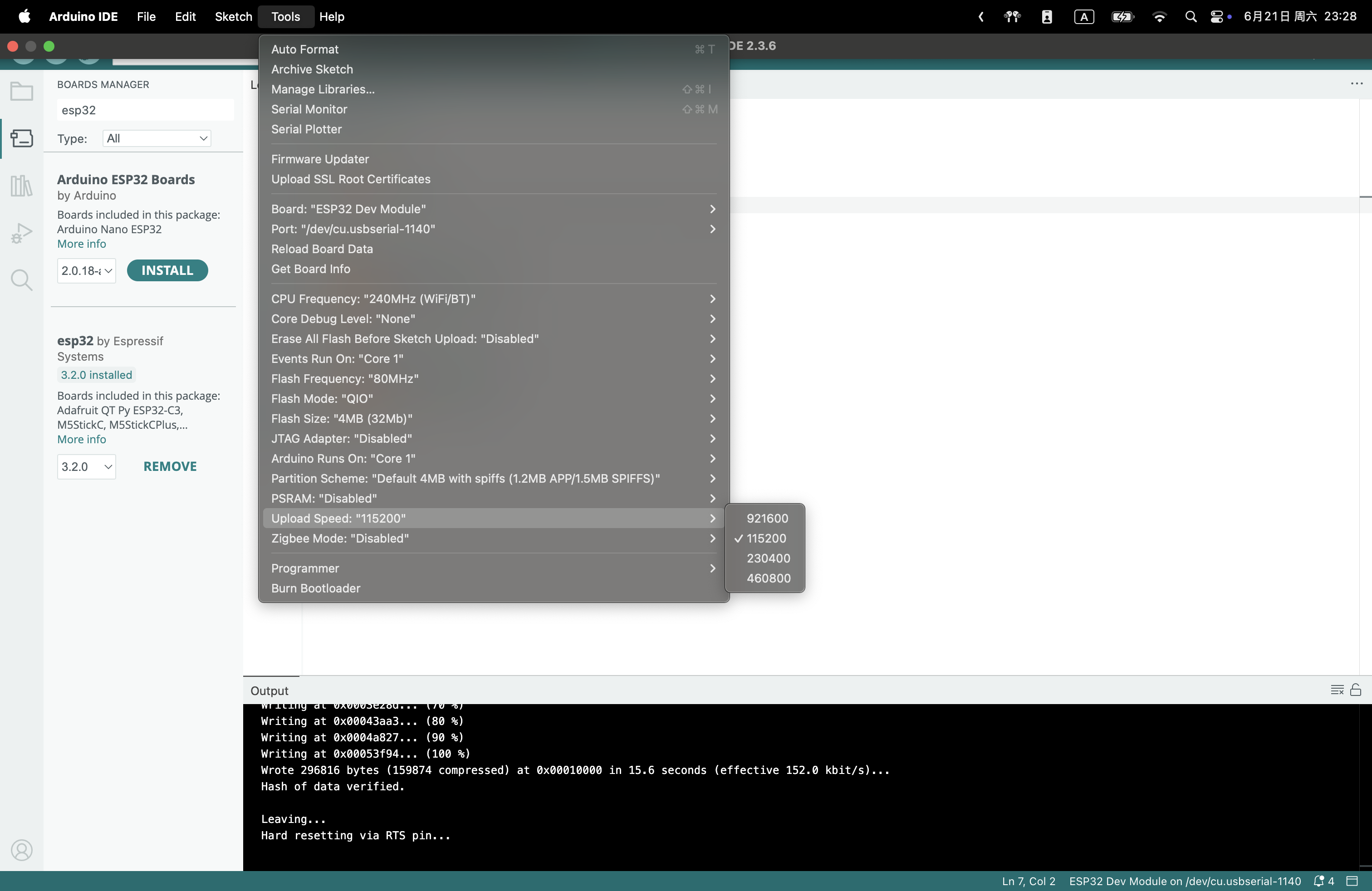This screenshot has width=1372, height=891.
Task: Choose Reload Board Data menu item
Action: tap(494, 249)
